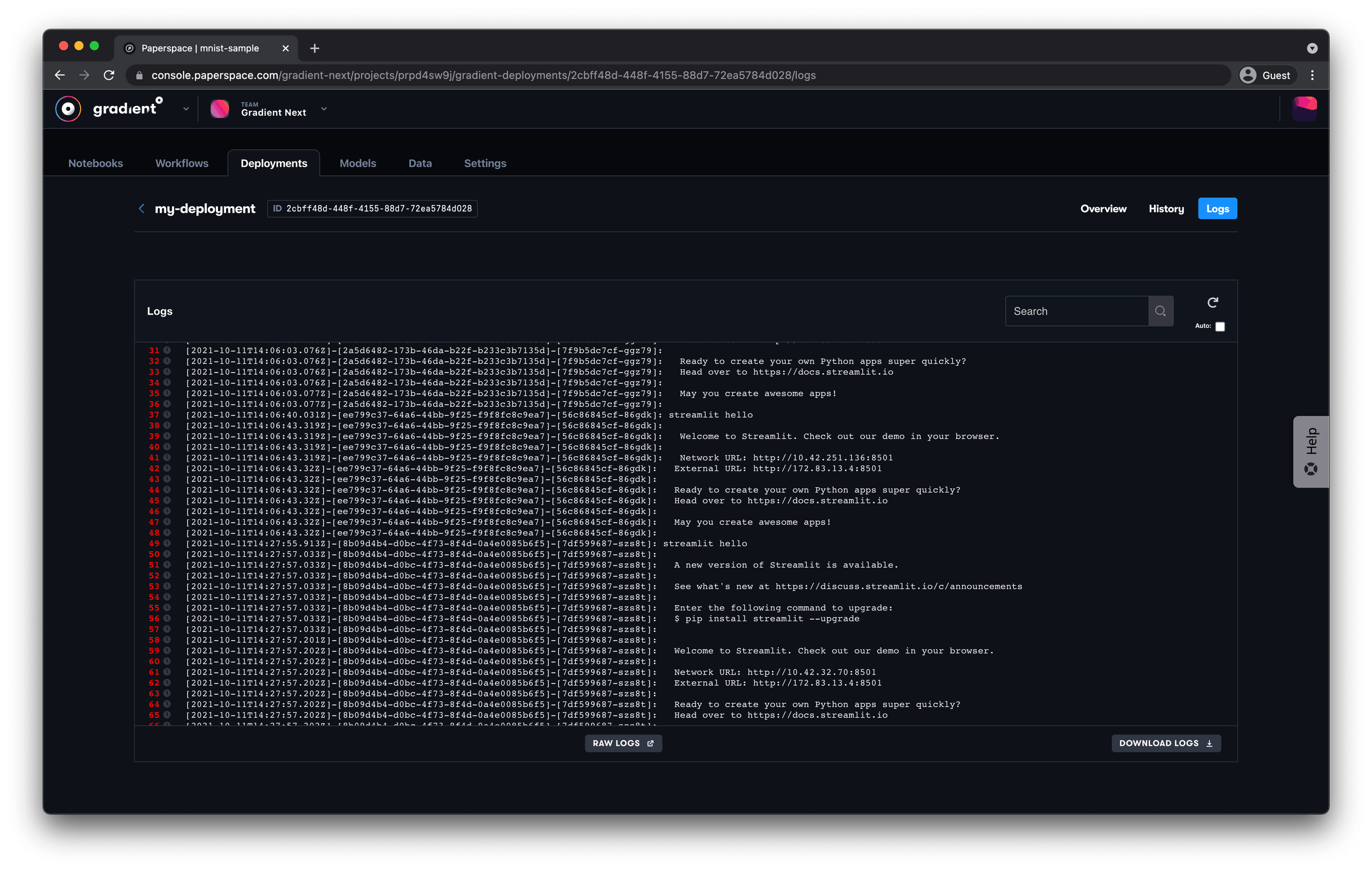
Task: Click the gradient logo in the header
Action: (x=68, y=108)
